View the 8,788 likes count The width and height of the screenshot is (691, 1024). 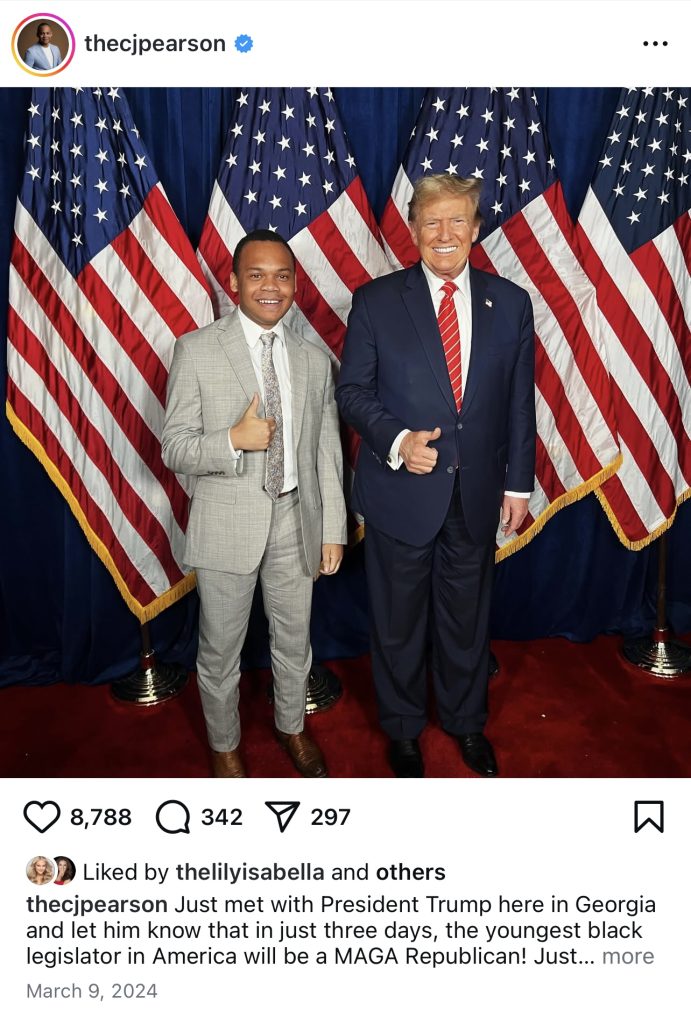pos(101,817)
